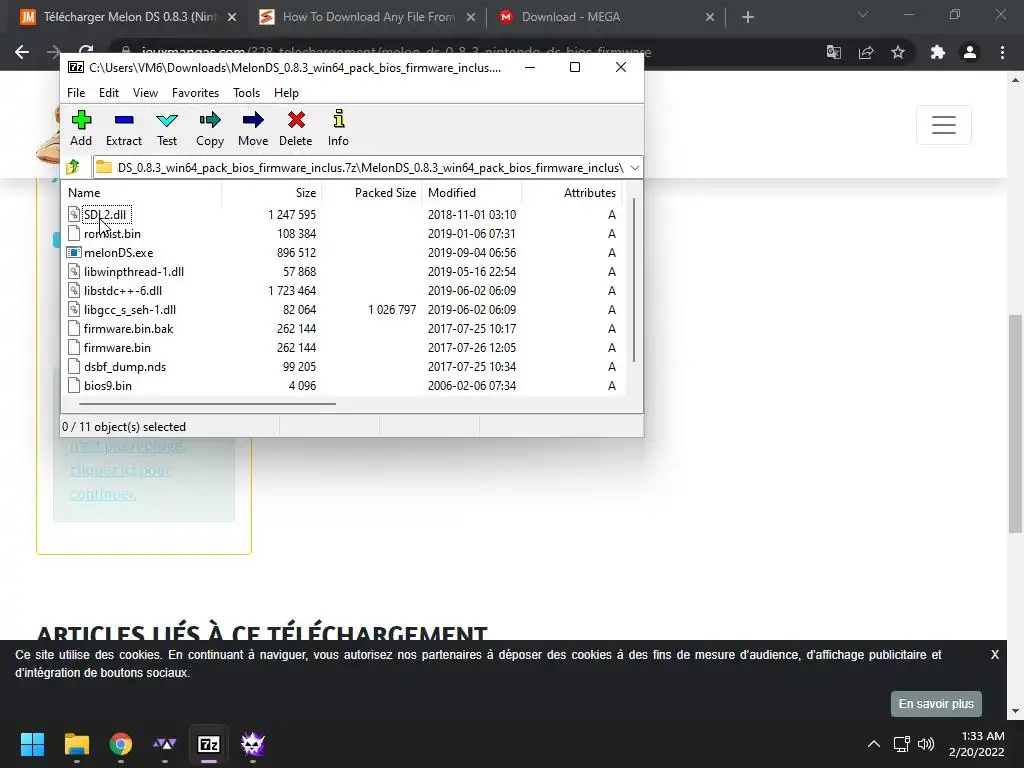Click the En savoir plus cookie button

[936, 703]
